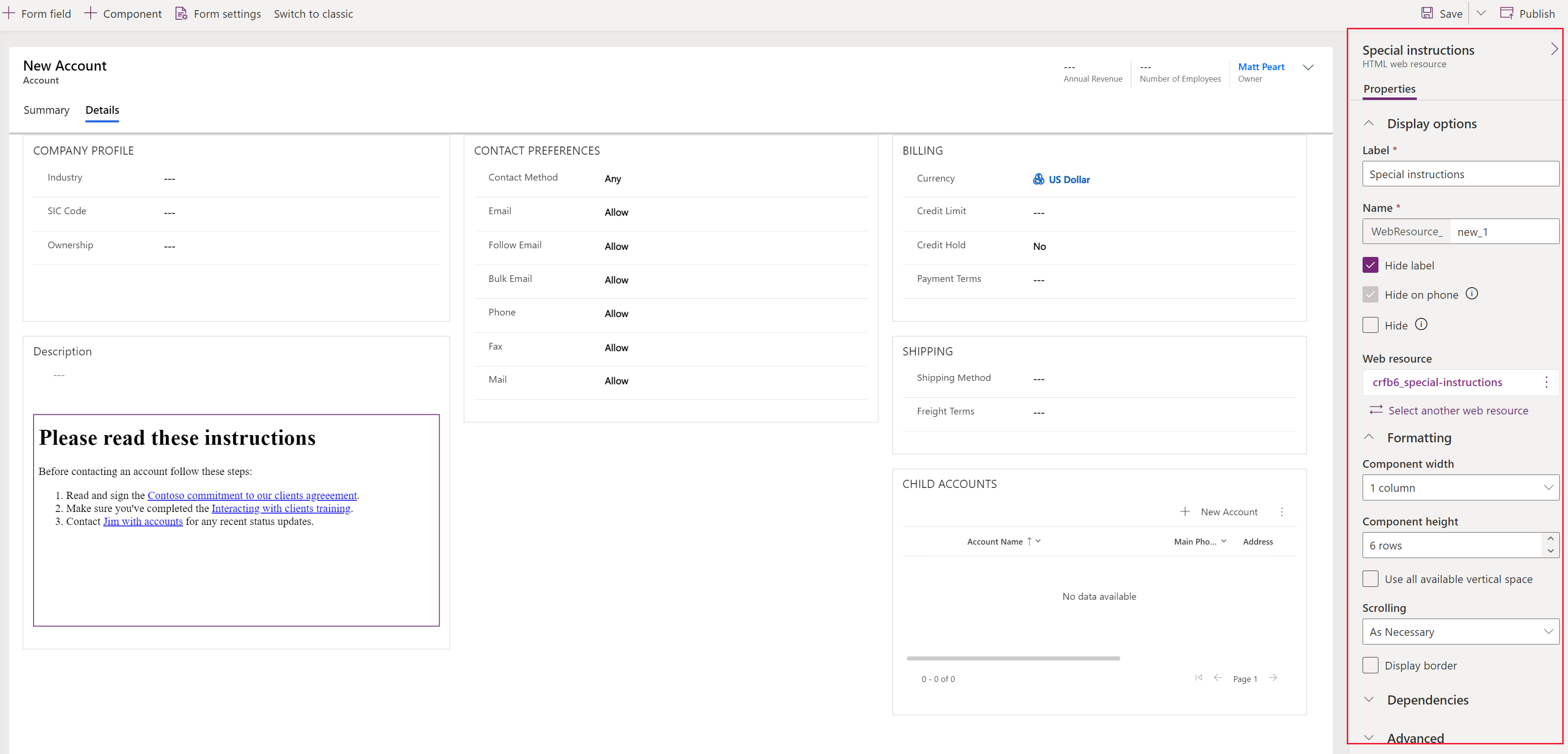Viewport: 1568px width, 754px height.
Task: Click the Form field add icon
Action: coord(9,13)
